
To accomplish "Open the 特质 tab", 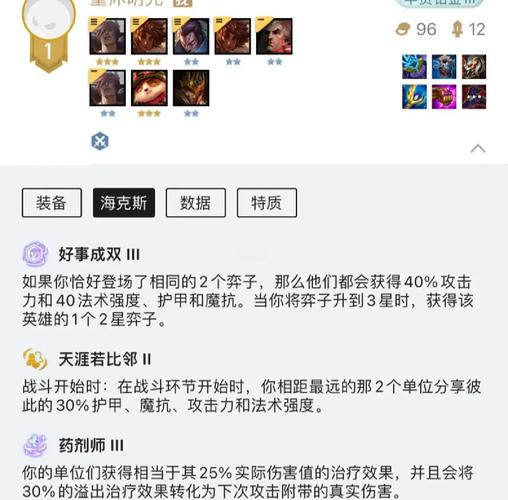I will (267, 203).
